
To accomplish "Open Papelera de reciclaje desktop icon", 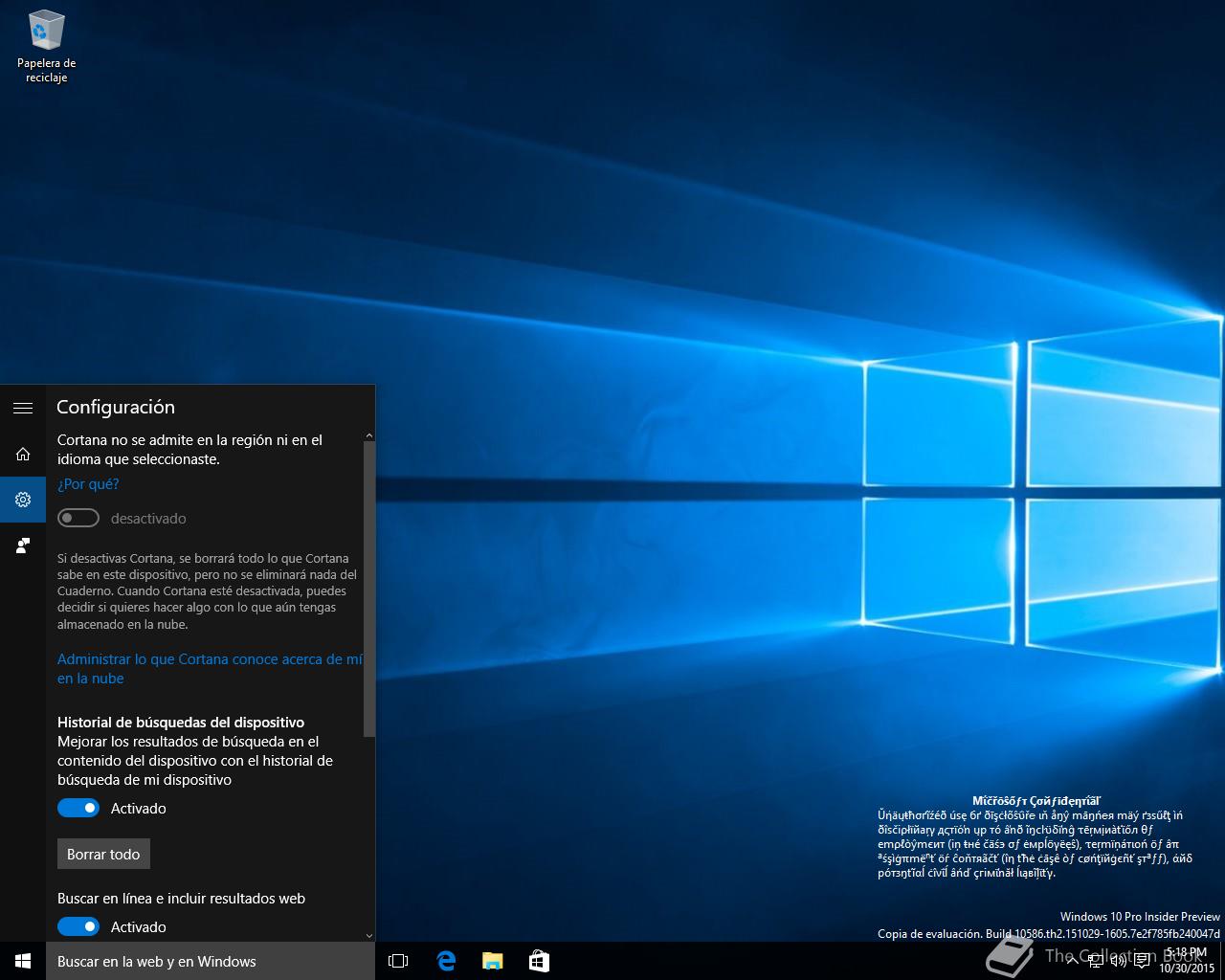I will coord(46,46).
